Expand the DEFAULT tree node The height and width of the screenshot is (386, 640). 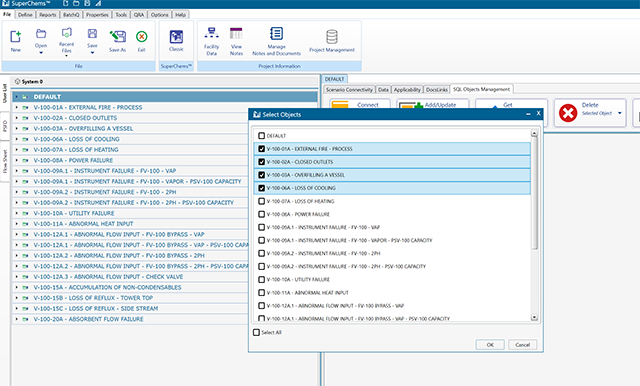[17, 97]
